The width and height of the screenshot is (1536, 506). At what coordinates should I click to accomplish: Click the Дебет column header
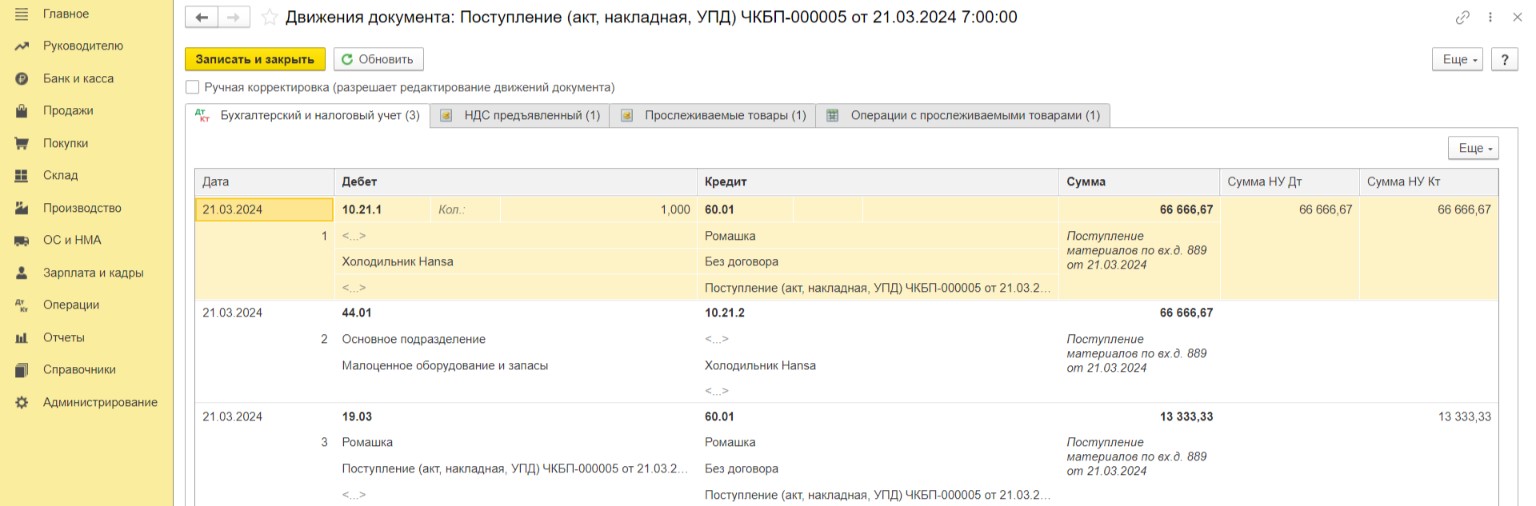tap(515, 182)
